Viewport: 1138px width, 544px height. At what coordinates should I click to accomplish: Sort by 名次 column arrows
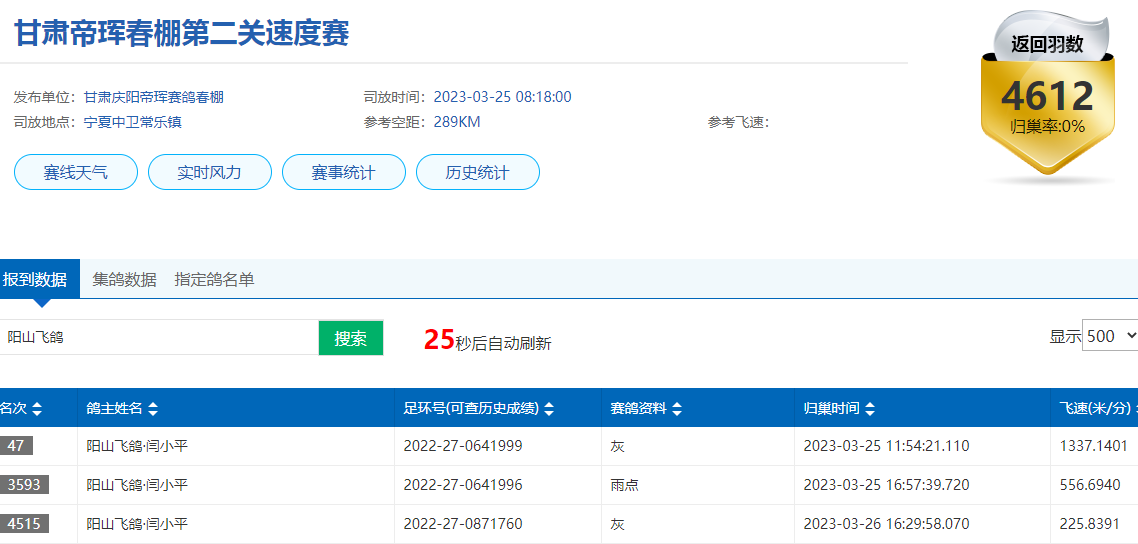37,409
